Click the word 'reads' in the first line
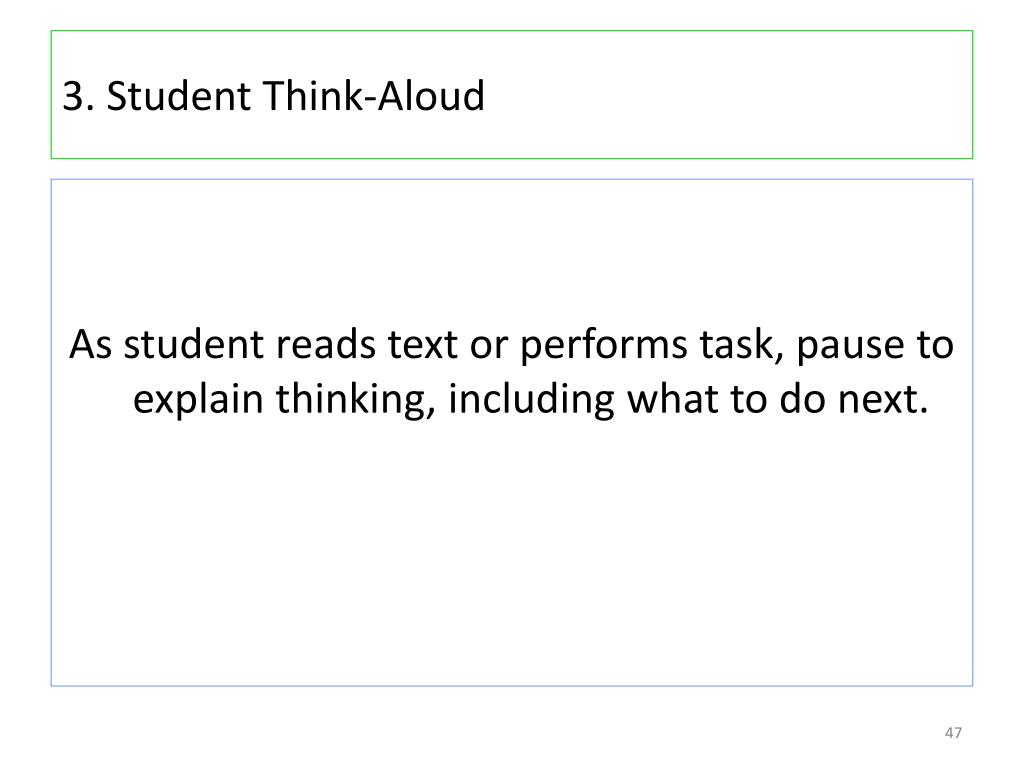This screenshot has width=1024, height=768. [325, 344]
